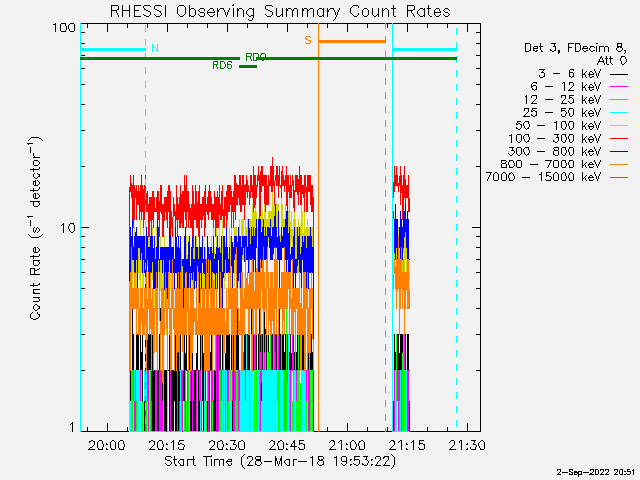
Task: Click the cyan 25 - 50 keV legend line
Action: [619, 113]
